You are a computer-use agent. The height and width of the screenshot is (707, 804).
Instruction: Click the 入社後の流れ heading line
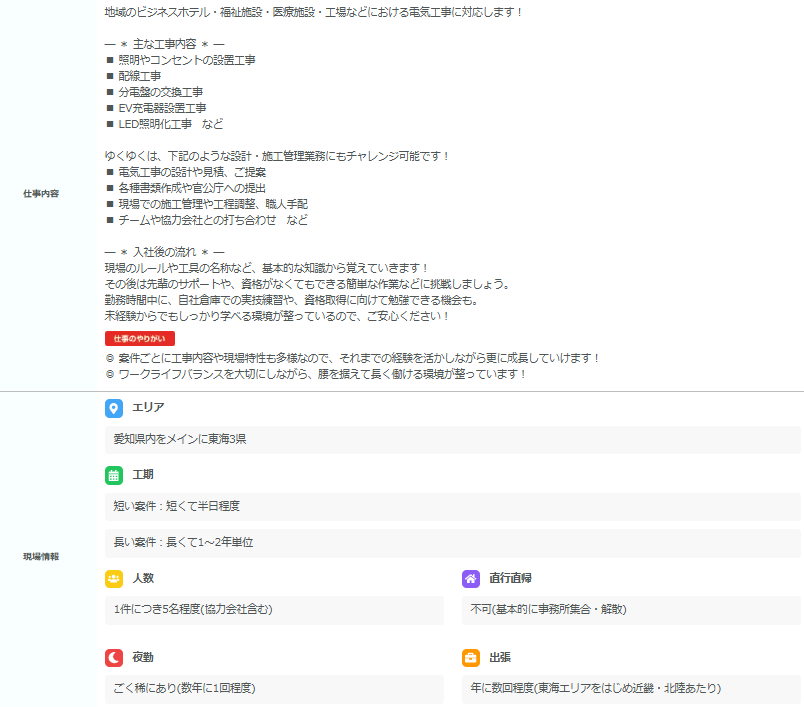point(165,252)
